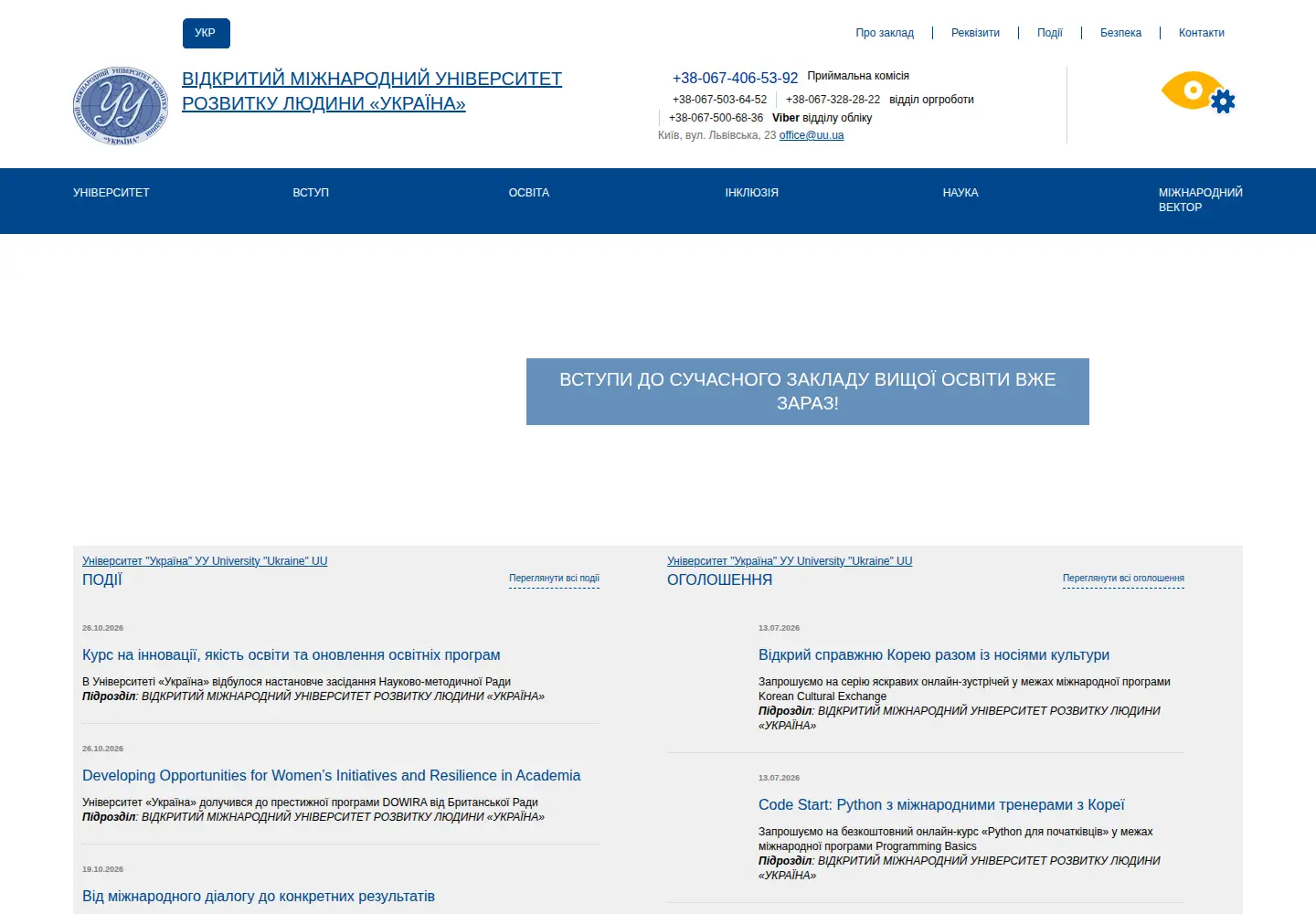Click the university round logo emblem

pyautogui.click(x=121, y=106)
